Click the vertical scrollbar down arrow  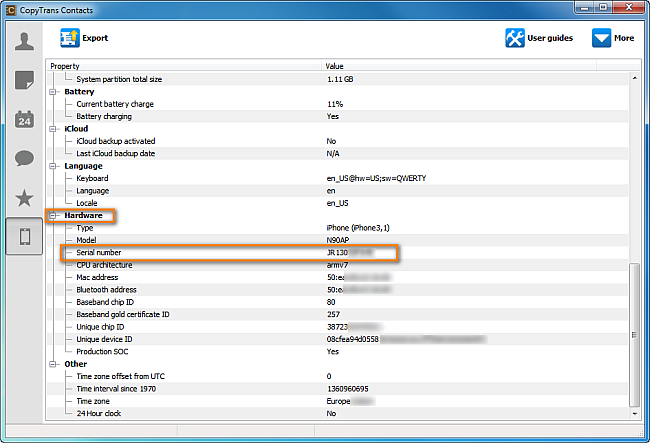tap(635, 414)
